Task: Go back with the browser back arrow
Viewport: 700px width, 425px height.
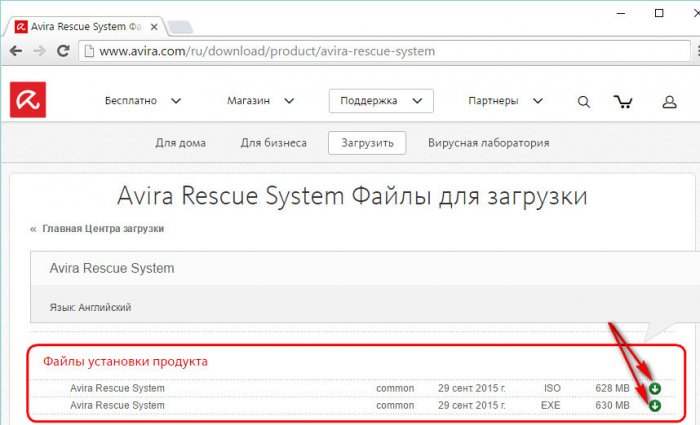Action: point(16,51)
